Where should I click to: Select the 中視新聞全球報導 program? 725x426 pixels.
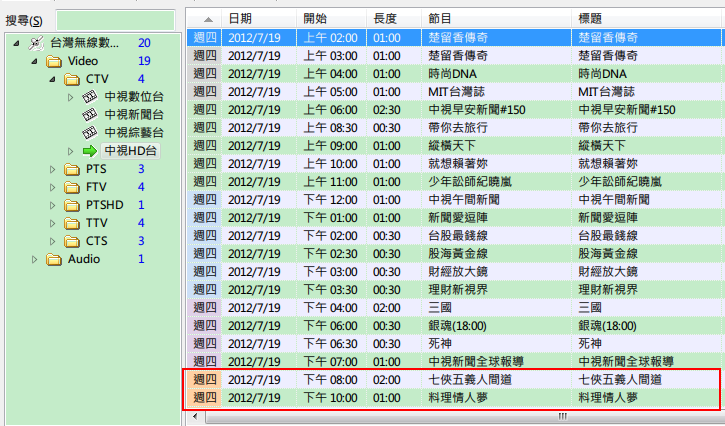pos(456,362)
